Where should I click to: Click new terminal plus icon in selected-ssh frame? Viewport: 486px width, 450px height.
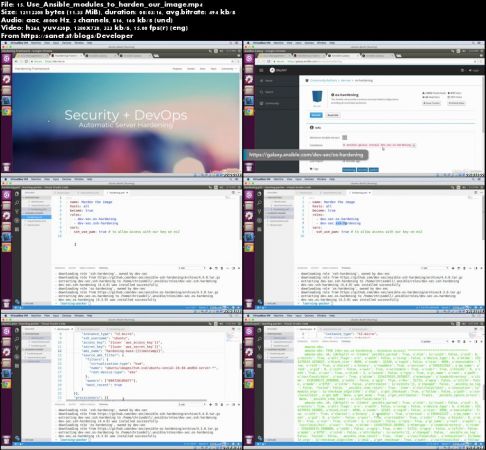click(453, 268)
